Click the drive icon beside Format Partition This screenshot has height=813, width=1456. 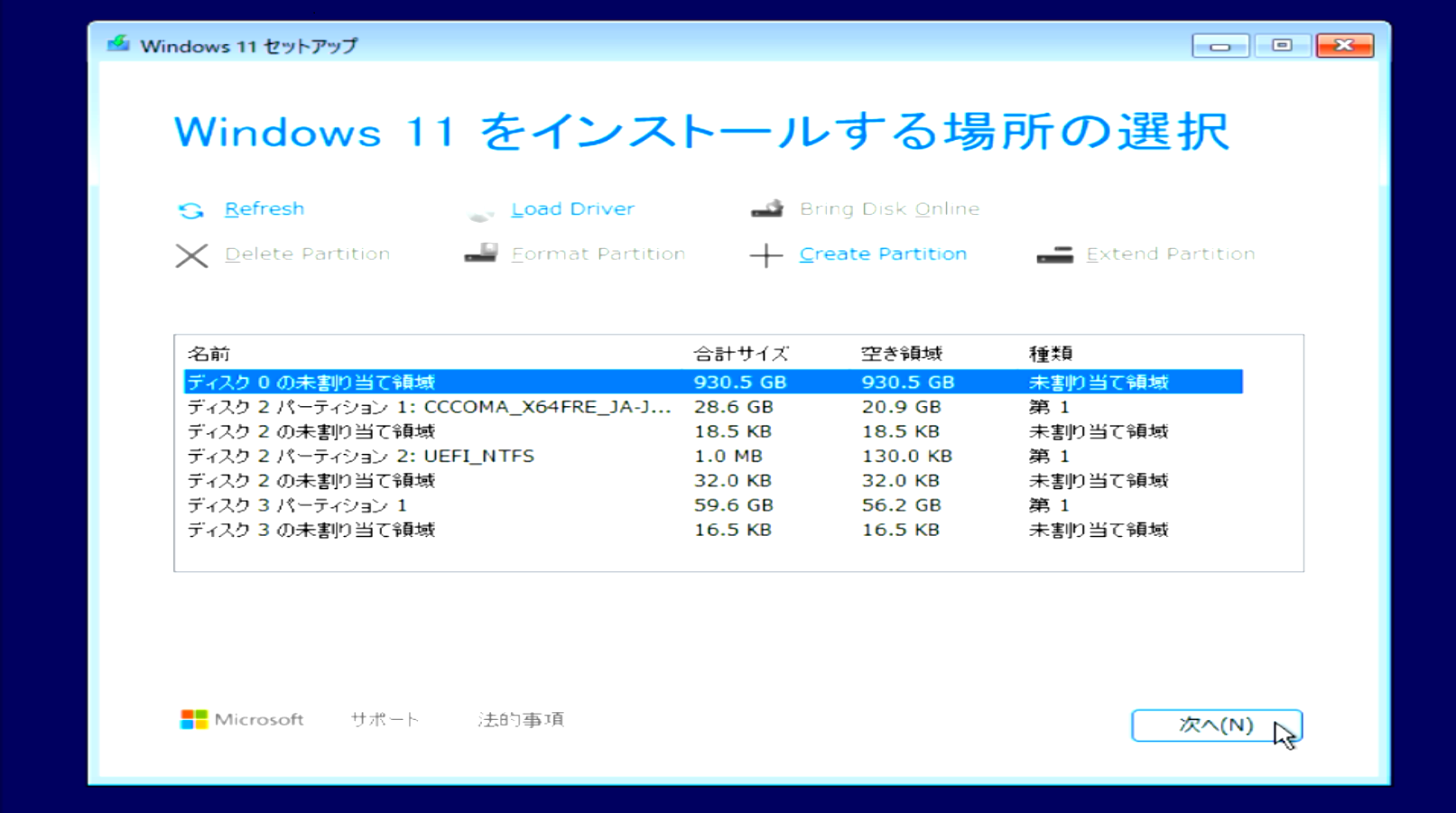481,253
